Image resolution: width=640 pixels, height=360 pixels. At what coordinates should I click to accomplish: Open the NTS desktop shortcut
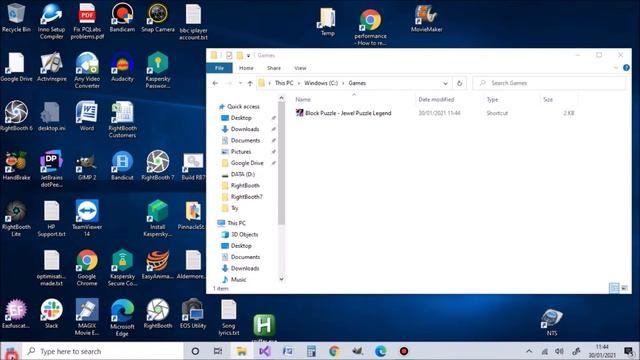[552, 322]
